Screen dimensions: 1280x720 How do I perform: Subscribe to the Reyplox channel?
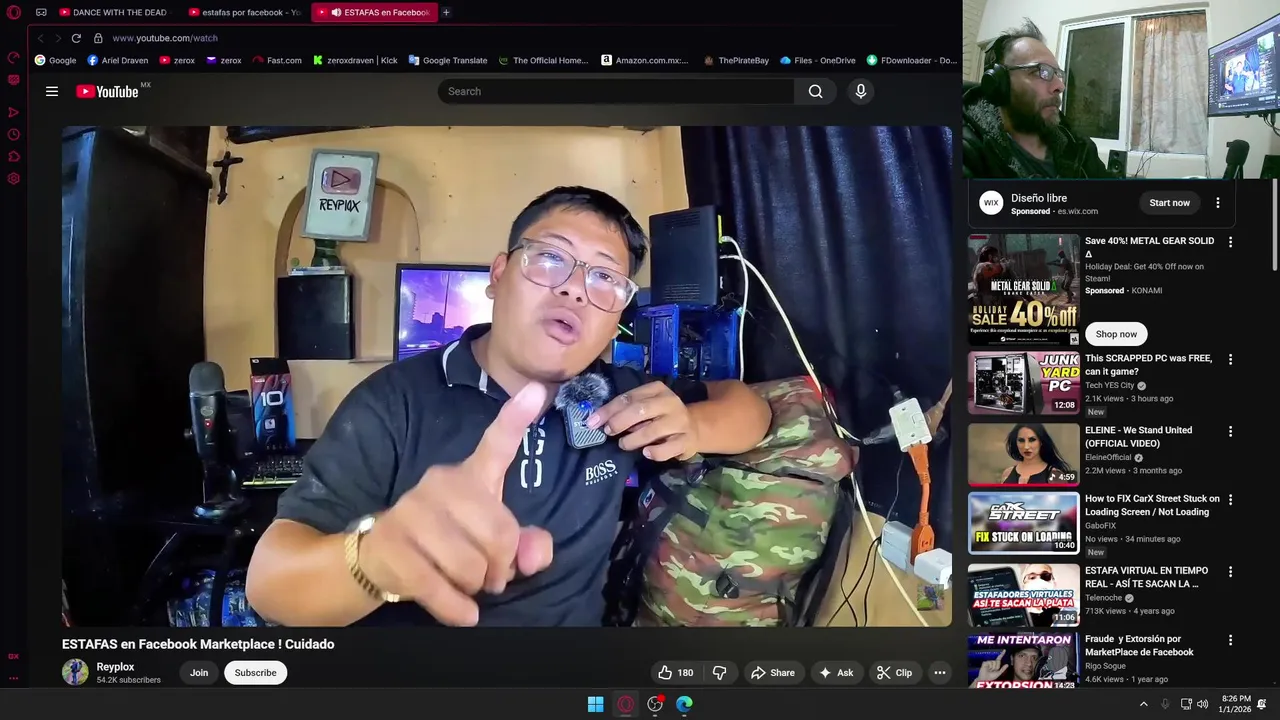256,673
